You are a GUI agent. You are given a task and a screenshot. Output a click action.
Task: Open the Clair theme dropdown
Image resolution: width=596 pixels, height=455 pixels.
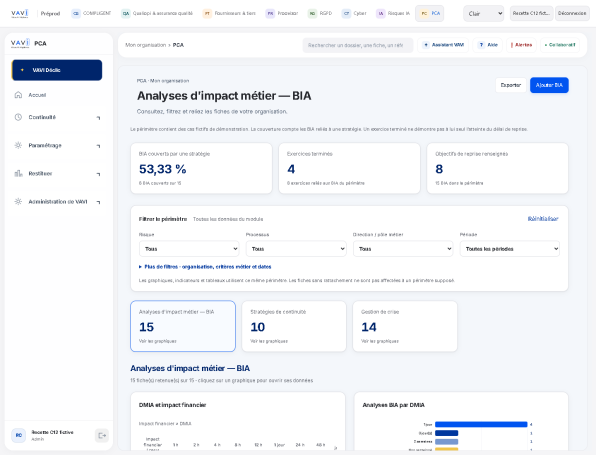(483, 14)
